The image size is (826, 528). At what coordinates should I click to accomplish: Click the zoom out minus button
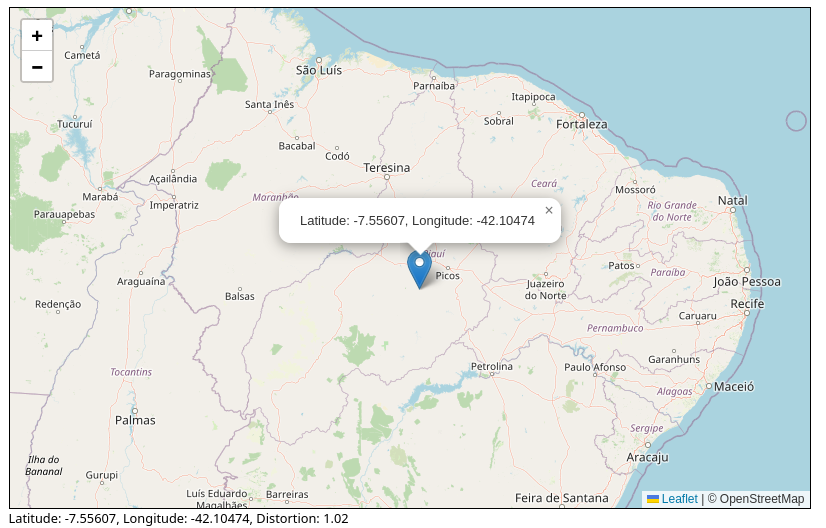point(37,67)
